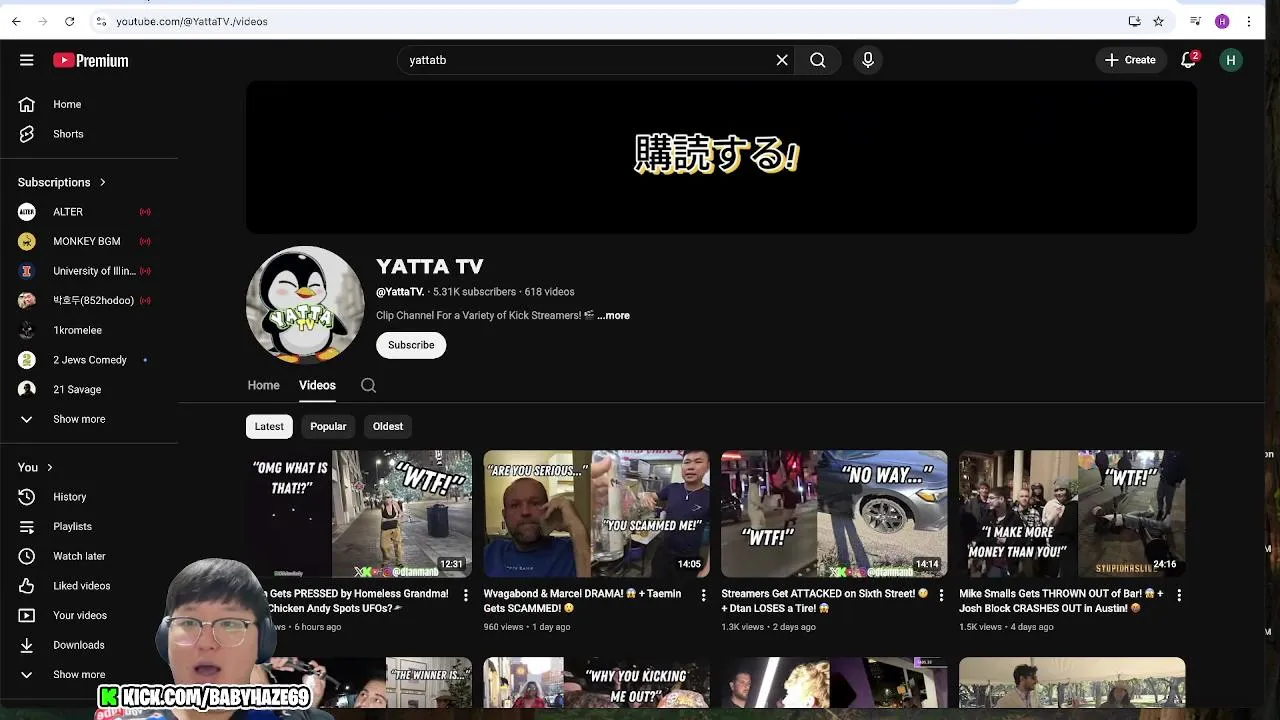Play the Streamers Get ATTACKED thumbnail

(834, 514)
